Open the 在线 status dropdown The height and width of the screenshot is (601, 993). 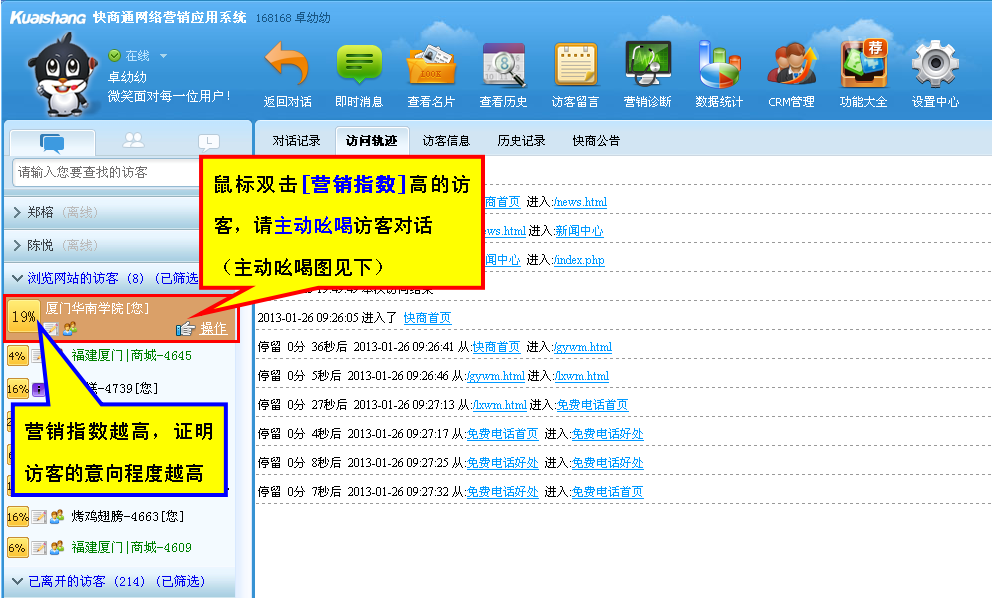pos(163,56)
